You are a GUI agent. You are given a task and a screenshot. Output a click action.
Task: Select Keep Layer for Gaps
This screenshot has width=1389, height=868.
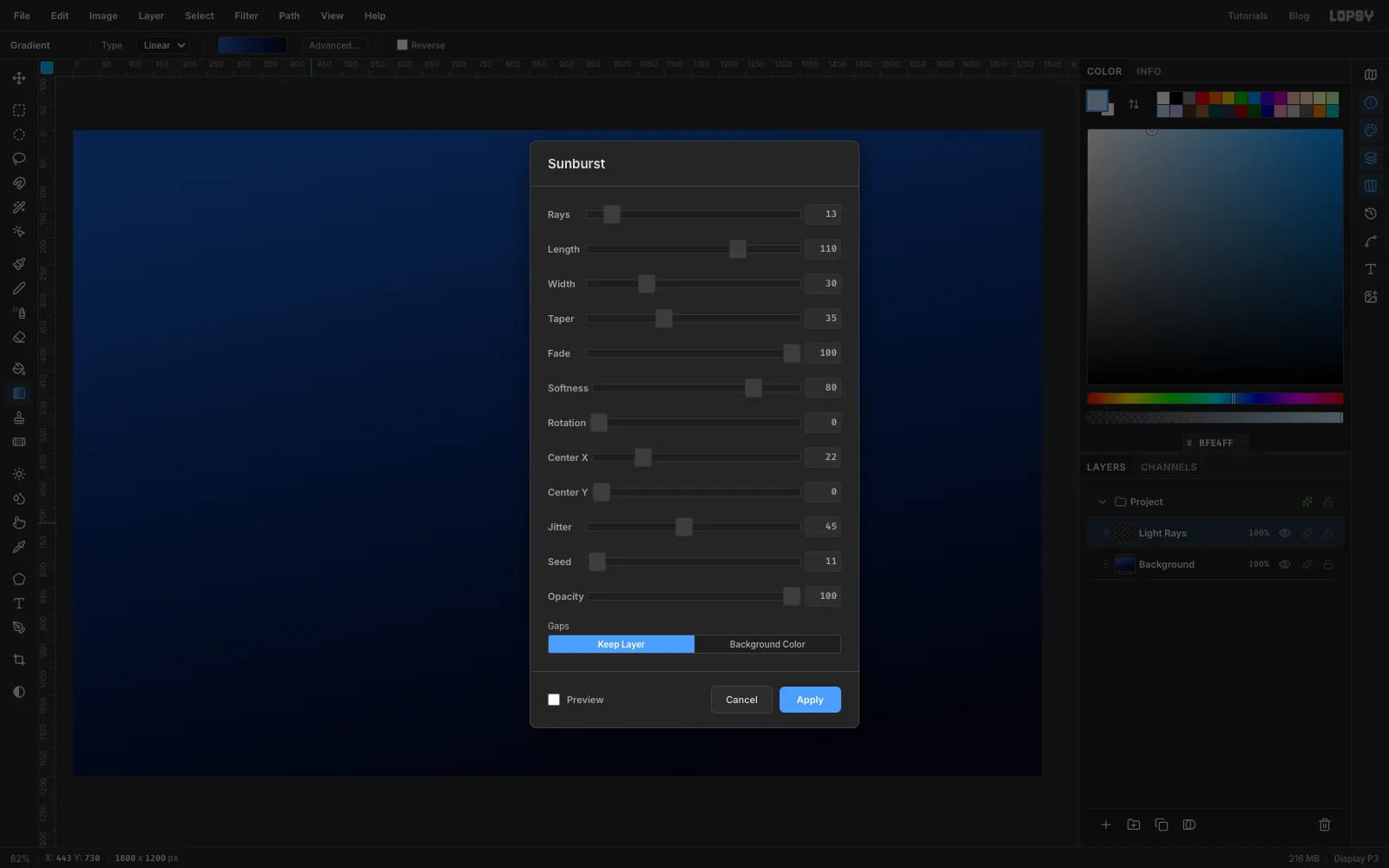[x=622, y=644]
